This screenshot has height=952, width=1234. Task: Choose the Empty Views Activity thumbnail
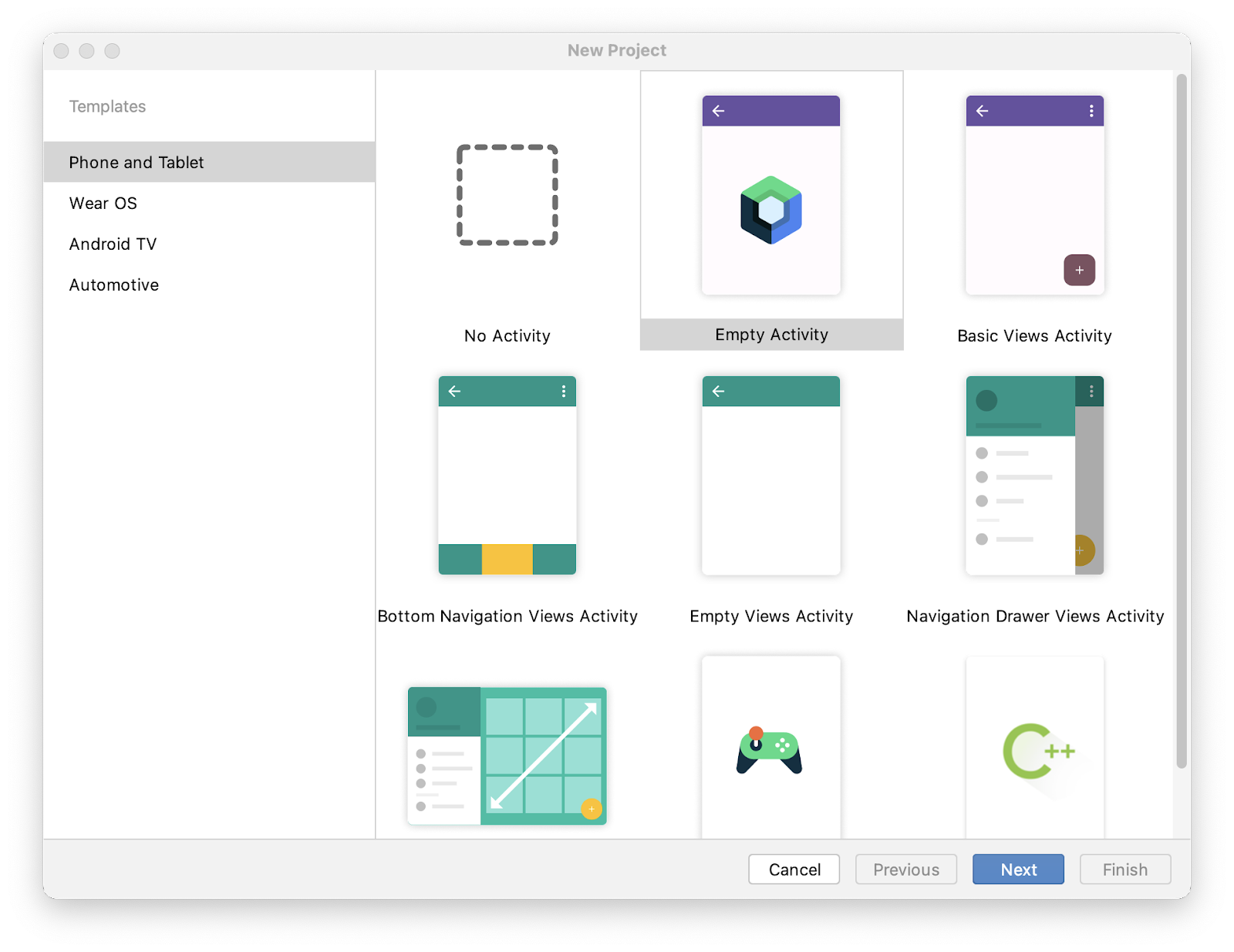point(771,475)
